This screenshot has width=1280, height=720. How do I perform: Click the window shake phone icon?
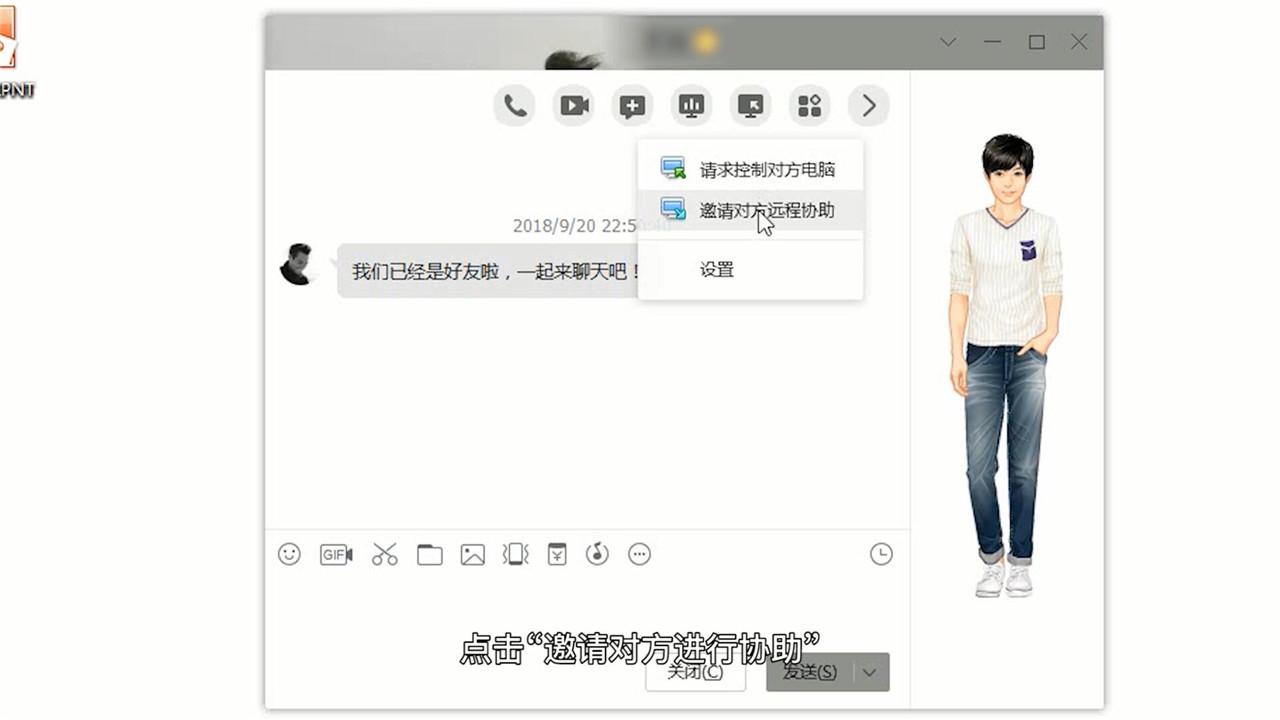pos(515,554)
